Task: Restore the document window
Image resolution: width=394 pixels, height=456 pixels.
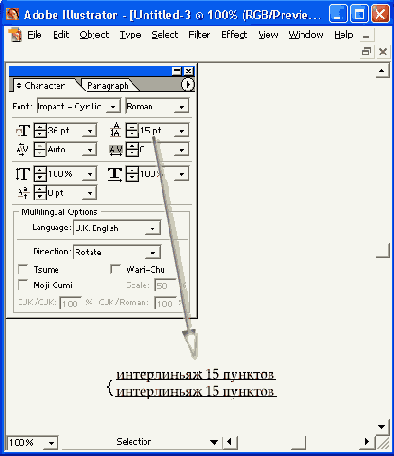Action: (367, 51)
